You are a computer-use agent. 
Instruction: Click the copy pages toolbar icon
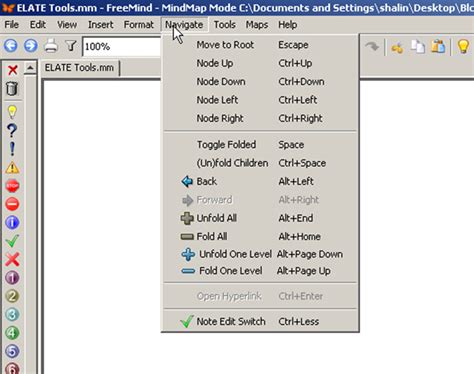tap(418, 46)
